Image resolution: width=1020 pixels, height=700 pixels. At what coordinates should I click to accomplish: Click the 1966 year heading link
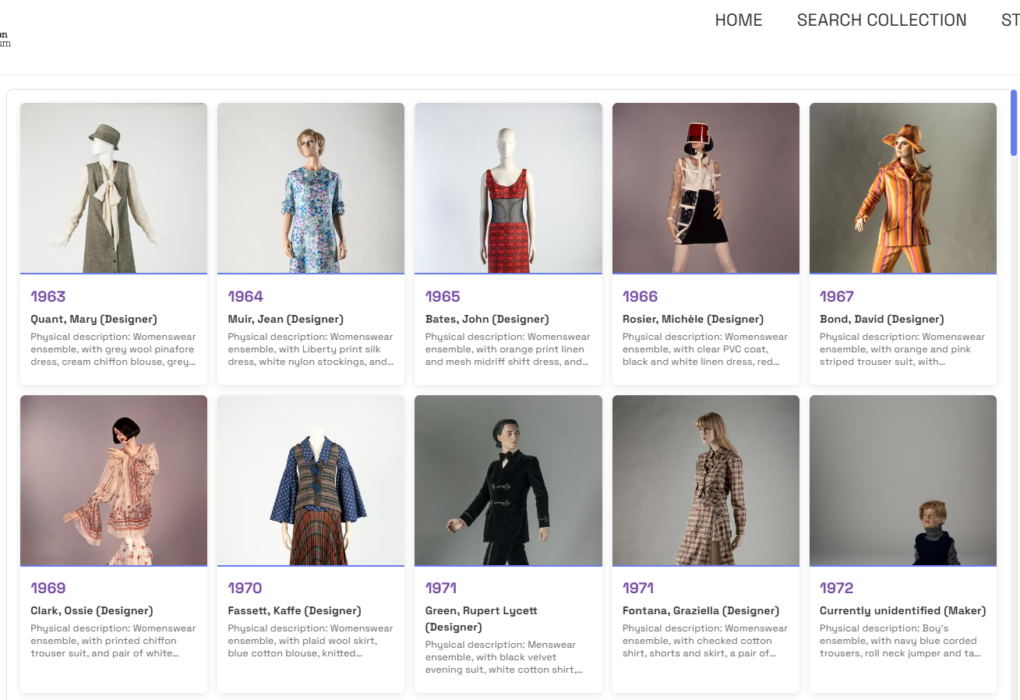pyautogui.click(x=640, y=296)
